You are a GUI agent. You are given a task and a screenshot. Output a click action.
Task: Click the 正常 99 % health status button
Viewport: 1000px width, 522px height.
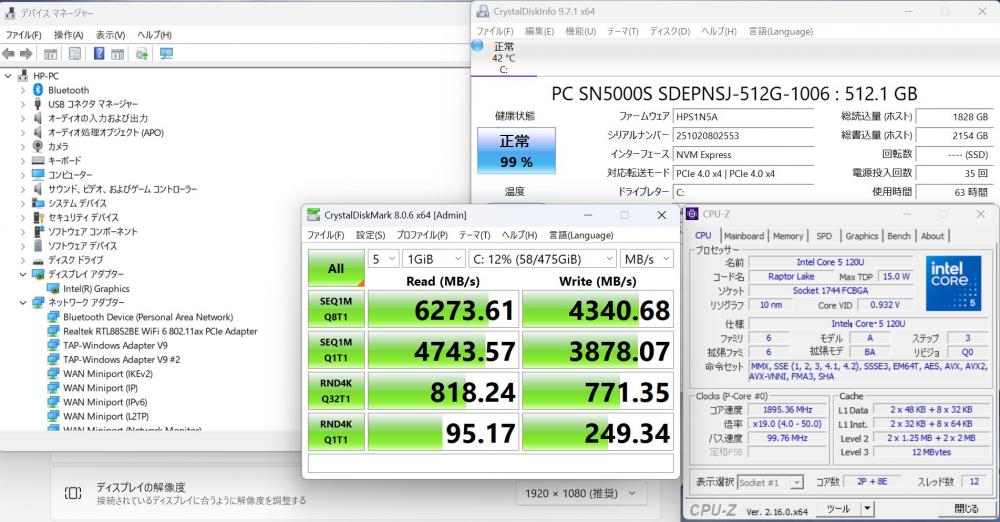pos(516,151)
